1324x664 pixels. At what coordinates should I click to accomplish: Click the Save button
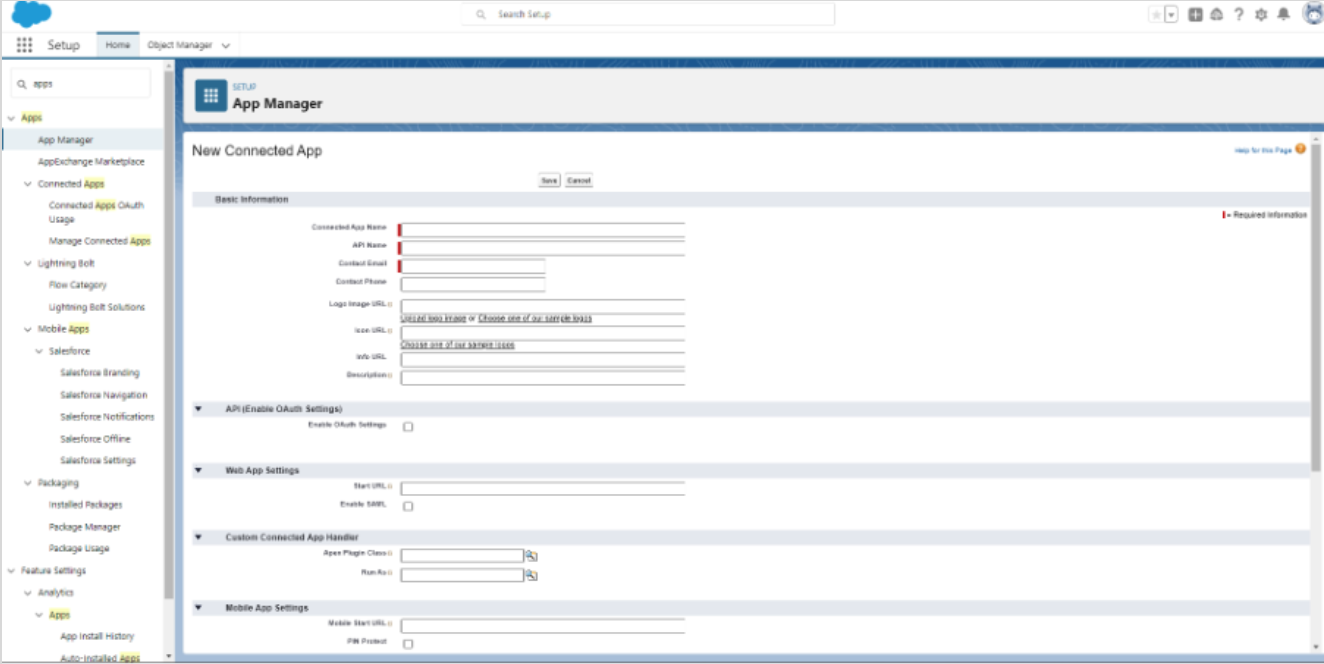point(549,181)
